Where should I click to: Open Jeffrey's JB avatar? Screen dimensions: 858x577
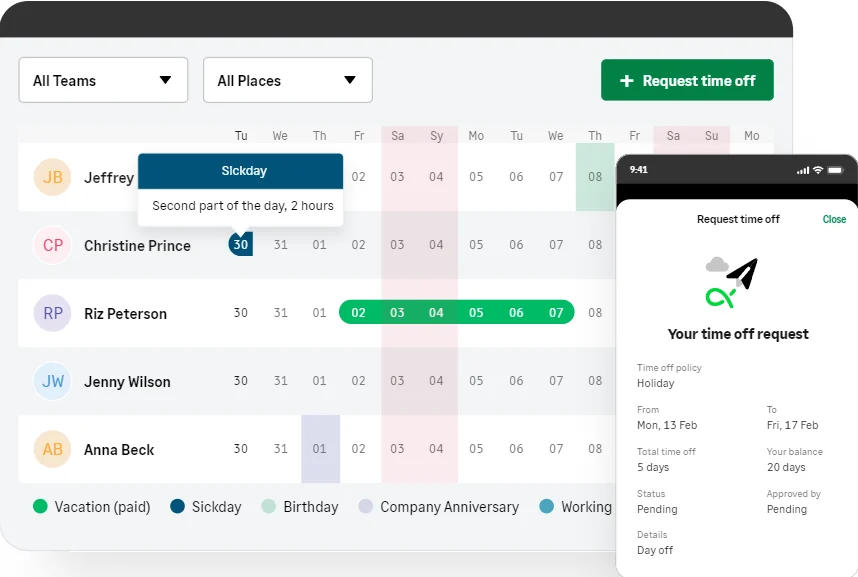pos(52,177)
